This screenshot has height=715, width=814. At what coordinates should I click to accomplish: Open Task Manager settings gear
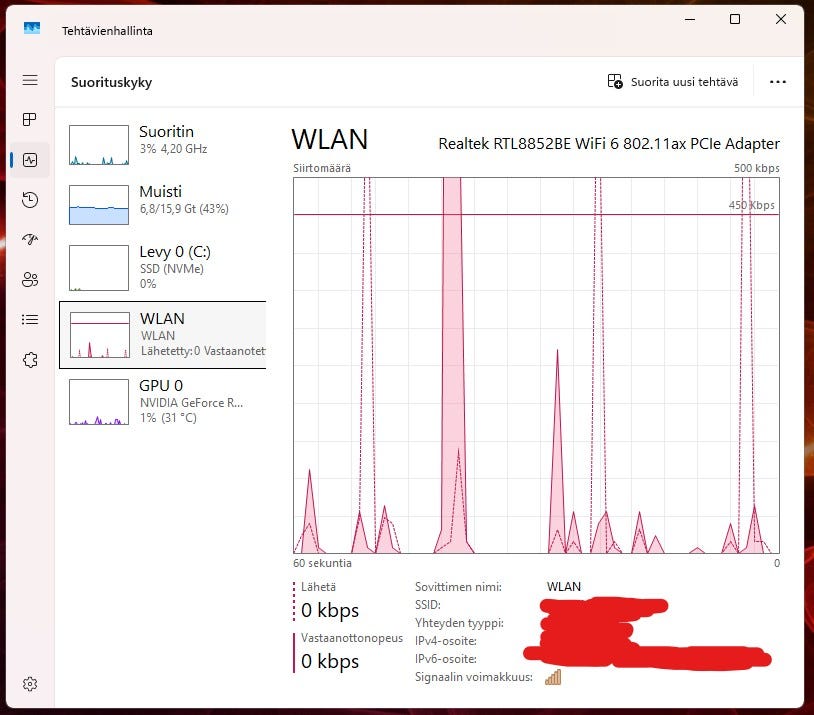(30, 684)
